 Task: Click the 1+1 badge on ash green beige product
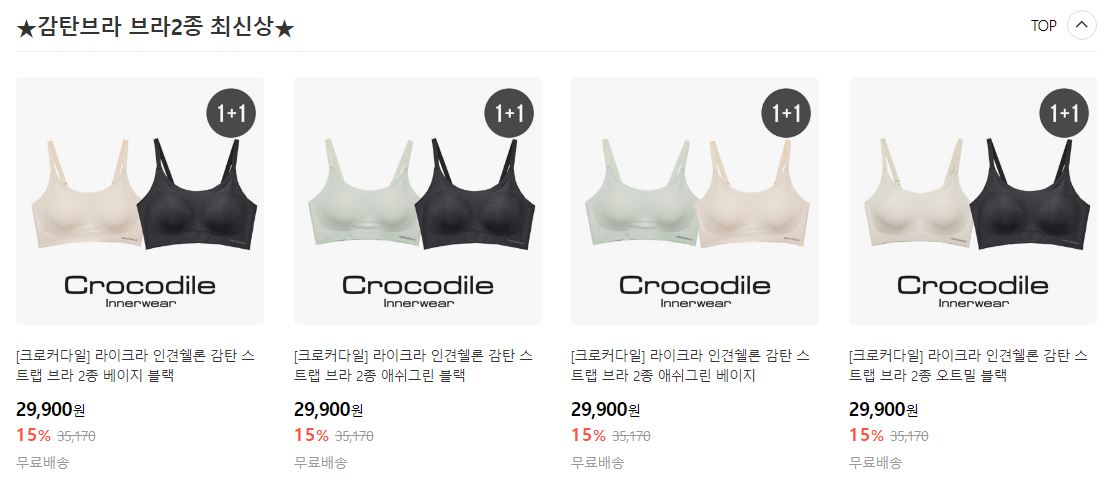[x=786, y=113]
